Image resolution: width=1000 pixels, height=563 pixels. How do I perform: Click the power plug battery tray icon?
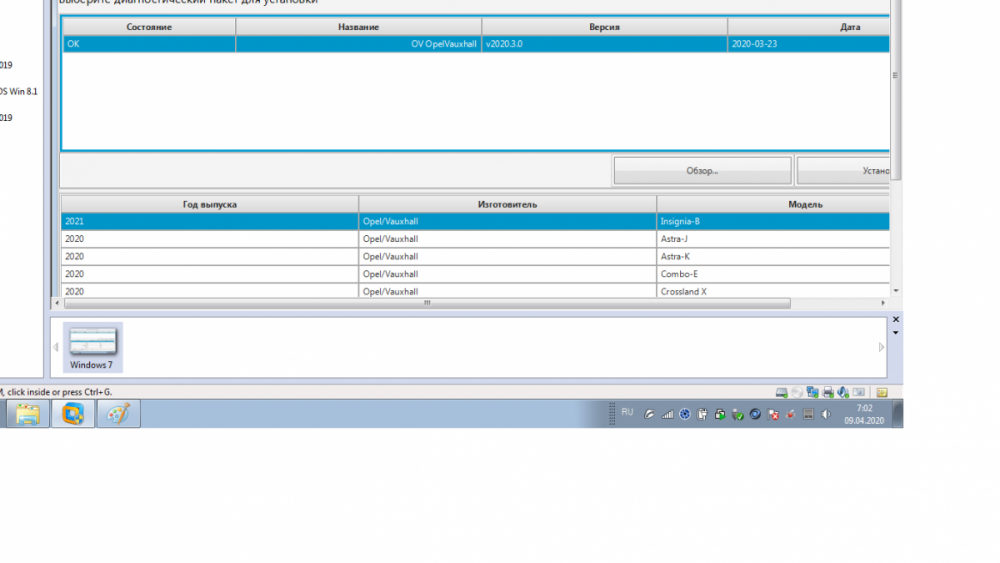tap(702, 414)
